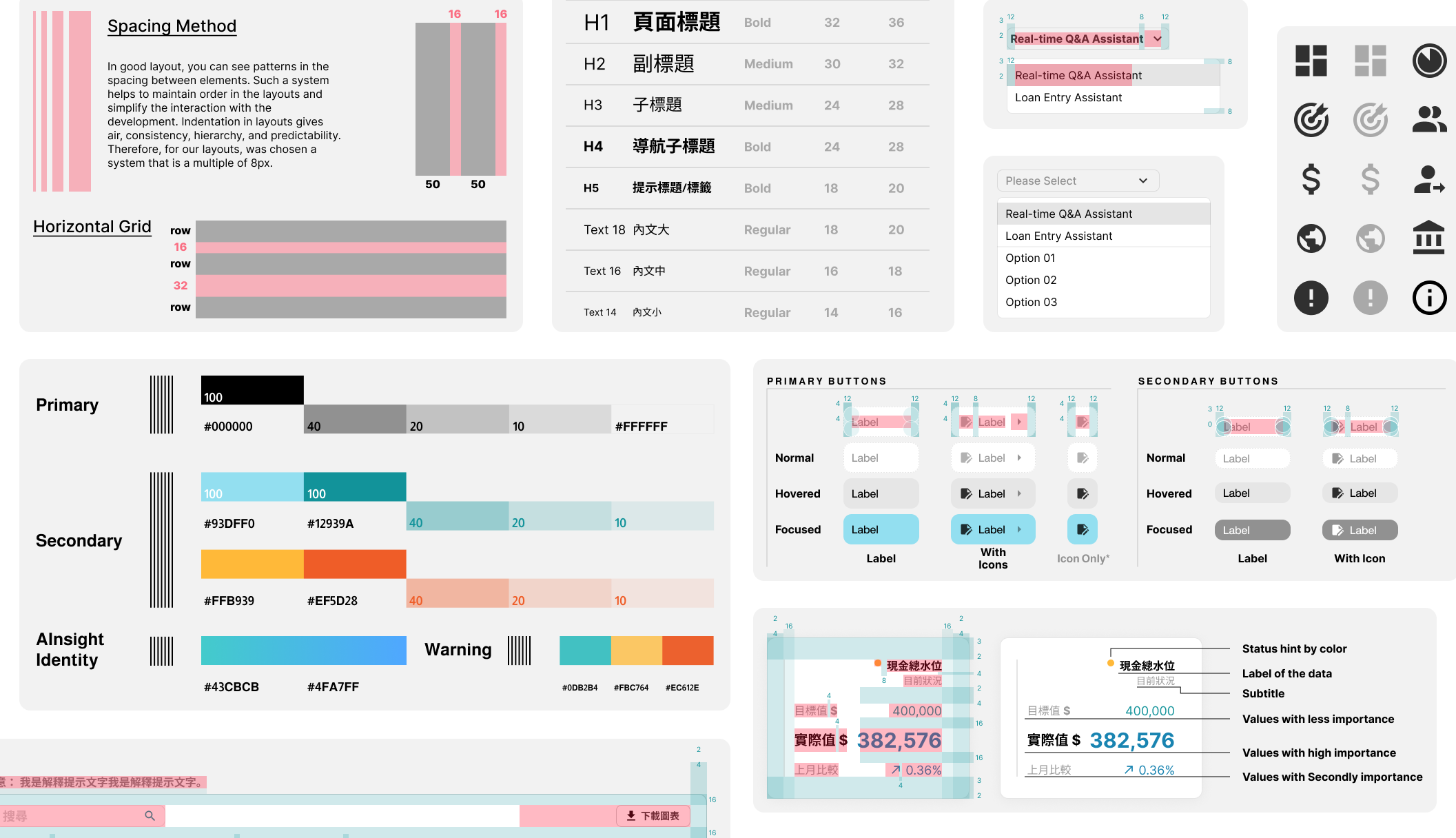The image size is (1456, 838).
Task: Click the person with arrow icon
Action: tap(1429, 179)
